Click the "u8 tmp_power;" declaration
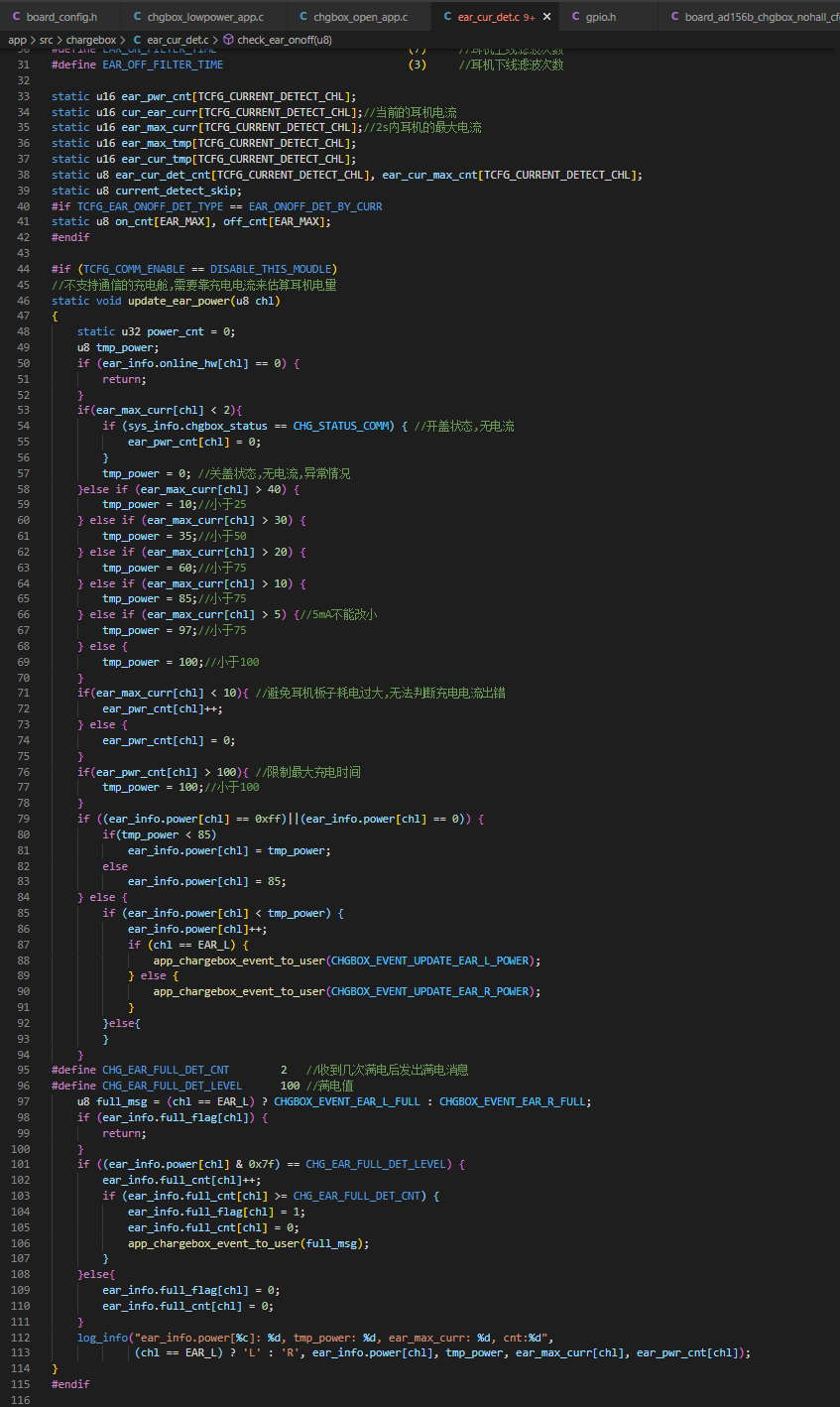The height and width of the screenshot is (1407, 840). [118, 347]
